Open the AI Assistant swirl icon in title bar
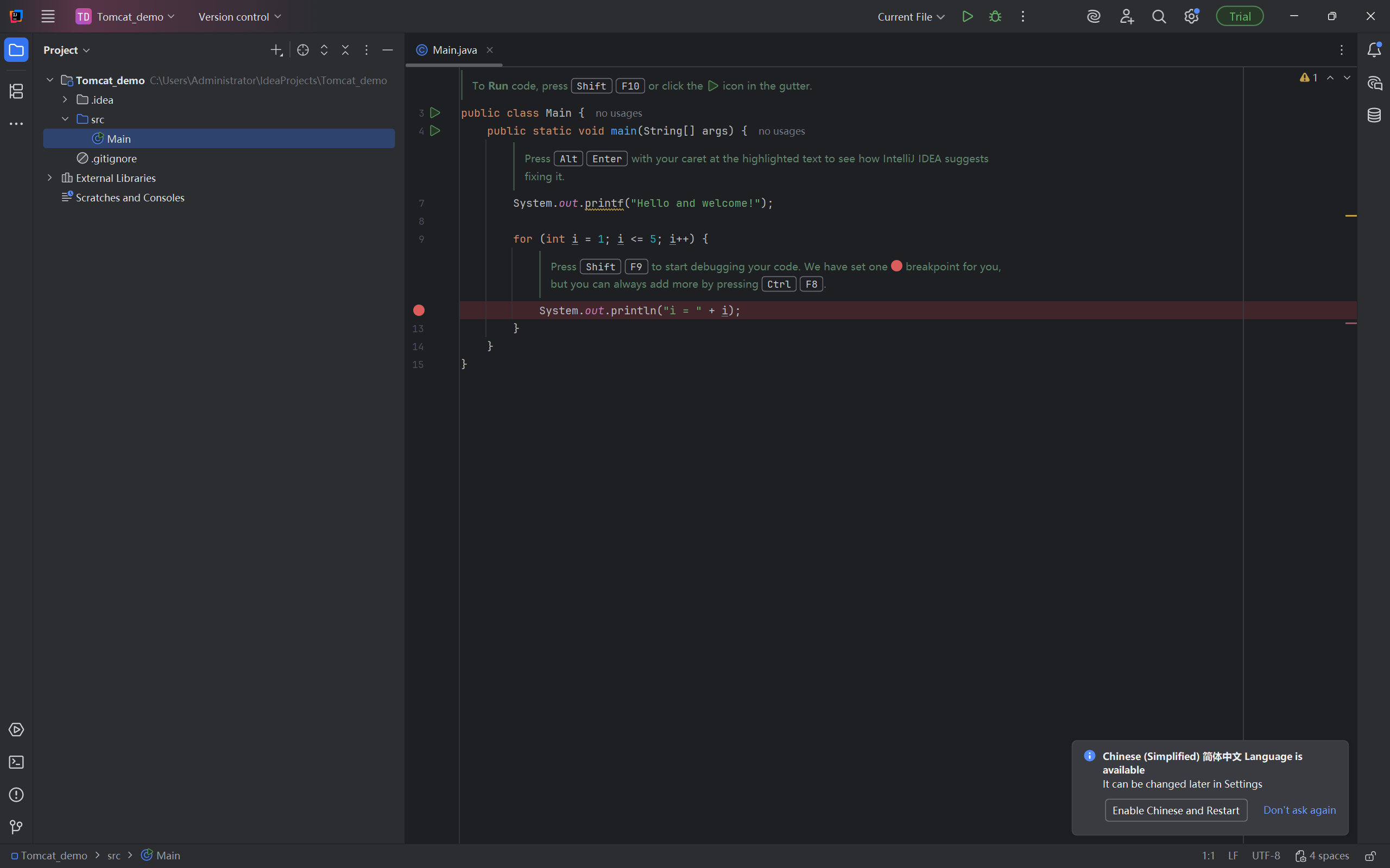The image size is (1390, 868). [x=1094, y=17]
